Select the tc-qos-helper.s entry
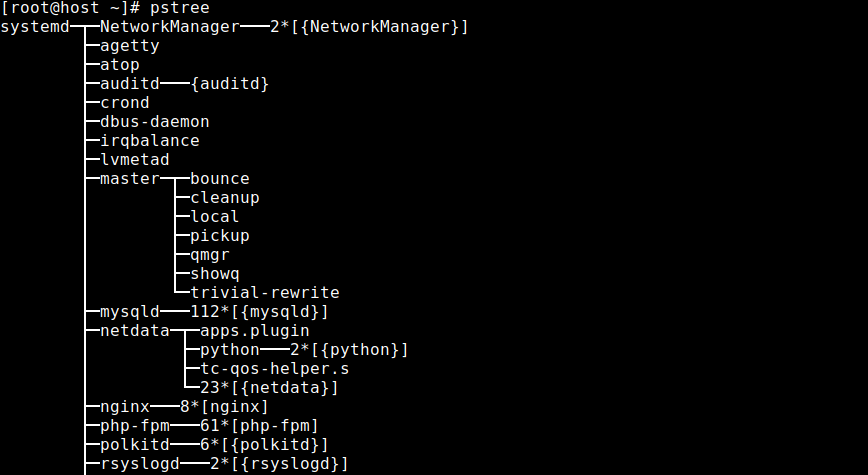The width and height of the screenshot is (868, 475). coord(275,369)
